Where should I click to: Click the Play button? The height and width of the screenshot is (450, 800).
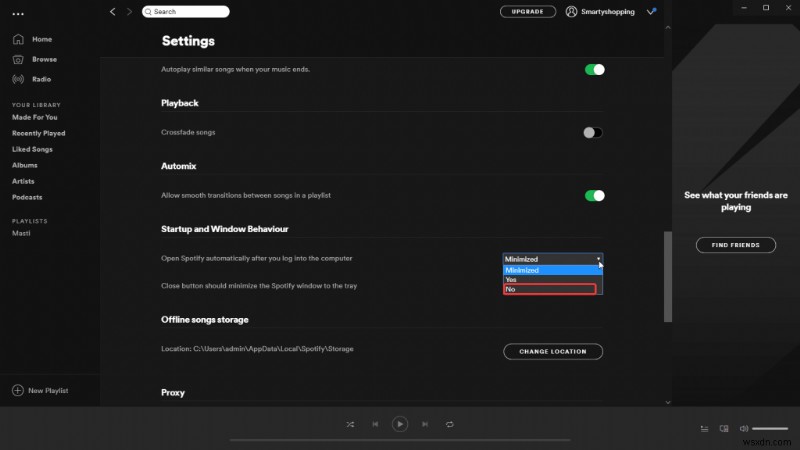(x=400, y=424)
